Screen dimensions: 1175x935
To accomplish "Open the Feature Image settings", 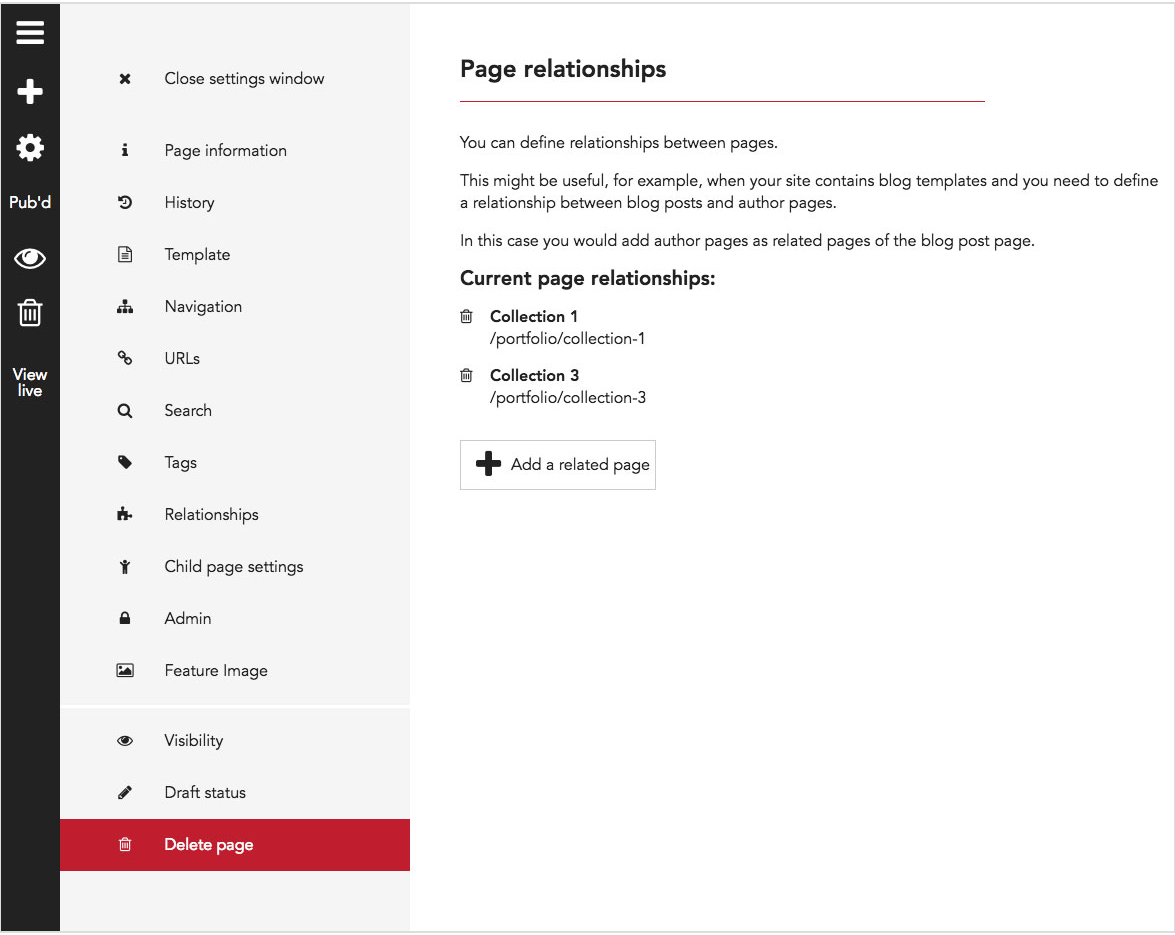I will coord(216,671).
